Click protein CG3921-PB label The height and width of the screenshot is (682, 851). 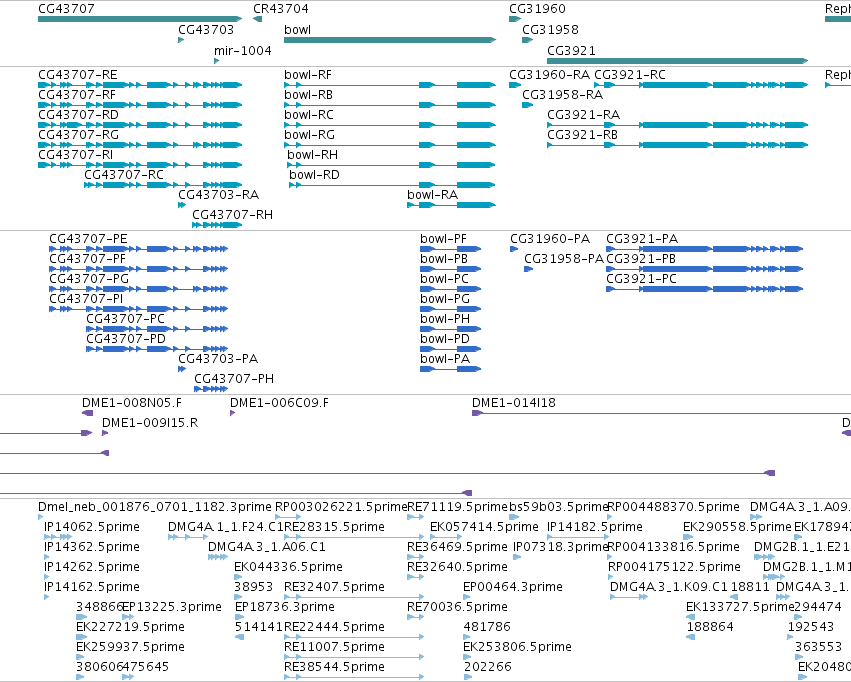coord(641,259)
